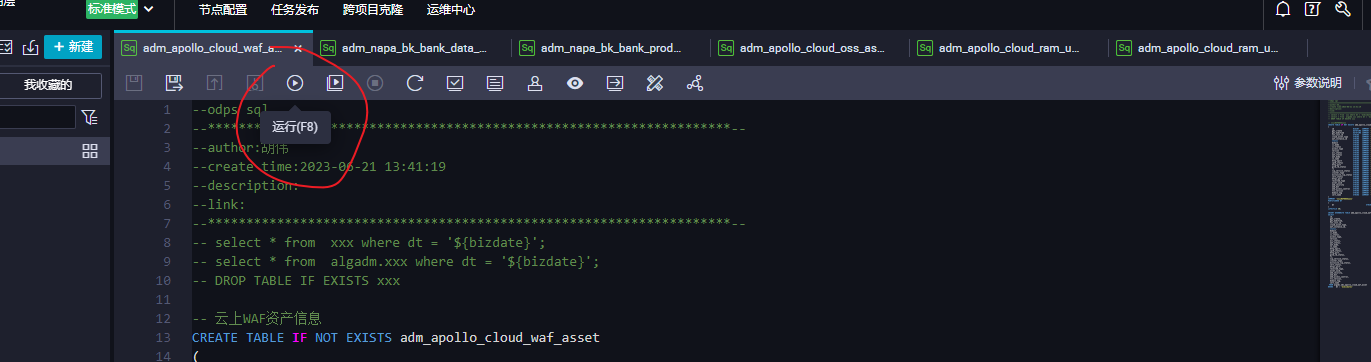1371x362 pixels.
Task: Open the lineage graph nodes icon
Action: [695, 83]
